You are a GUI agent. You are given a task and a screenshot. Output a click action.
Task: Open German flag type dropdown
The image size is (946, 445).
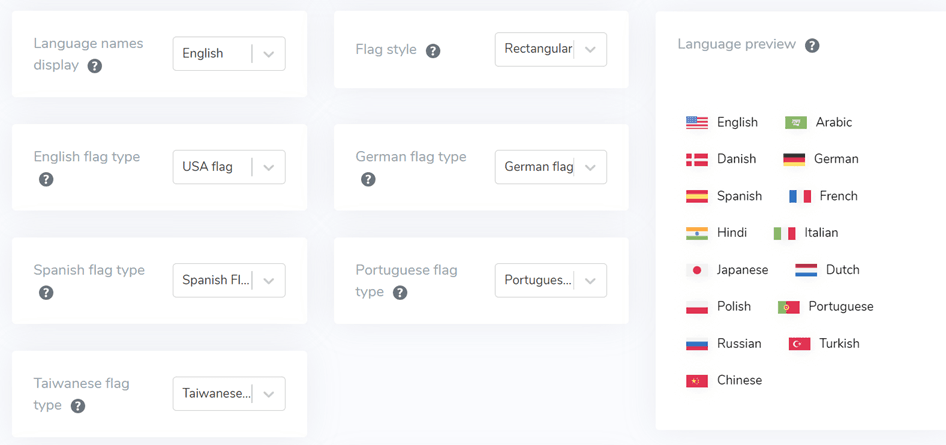point(551,167)
